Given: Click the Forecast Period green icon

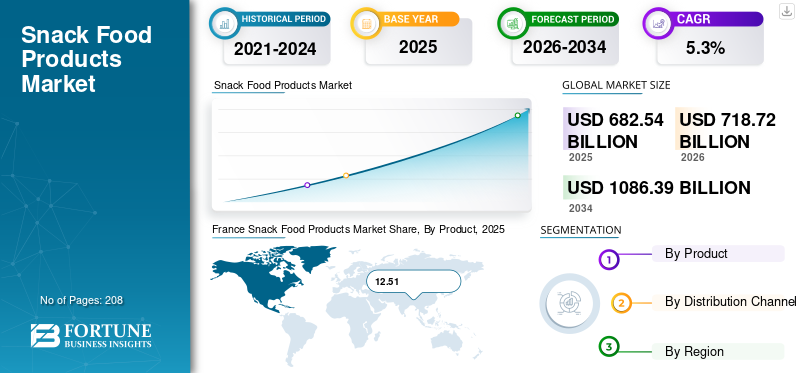Looking at the screenshot, I should 512,23.
